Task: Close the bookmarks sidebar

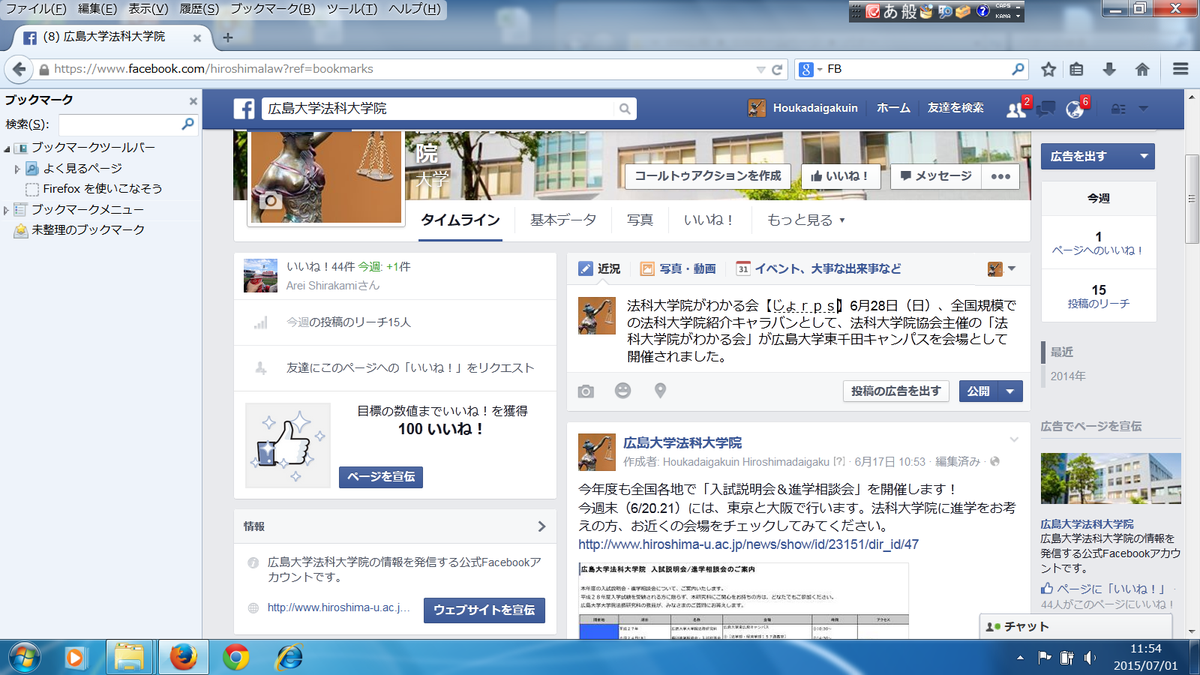Action: pyautogui.click(x=193, y=101)
